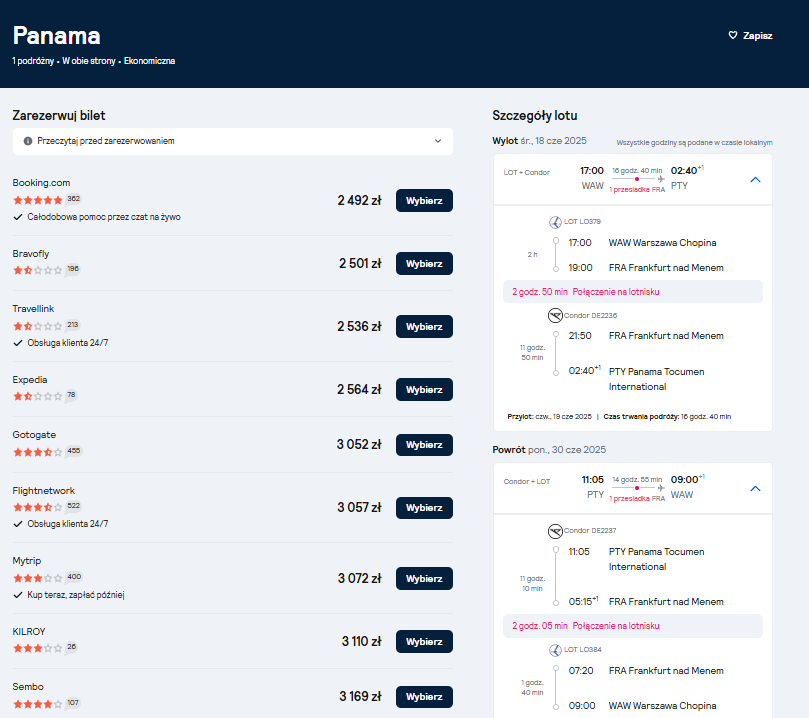Save this trip with the Zapisz button
Screen dimensions: 809x718
pyautogui.click(x=750, y=36)
